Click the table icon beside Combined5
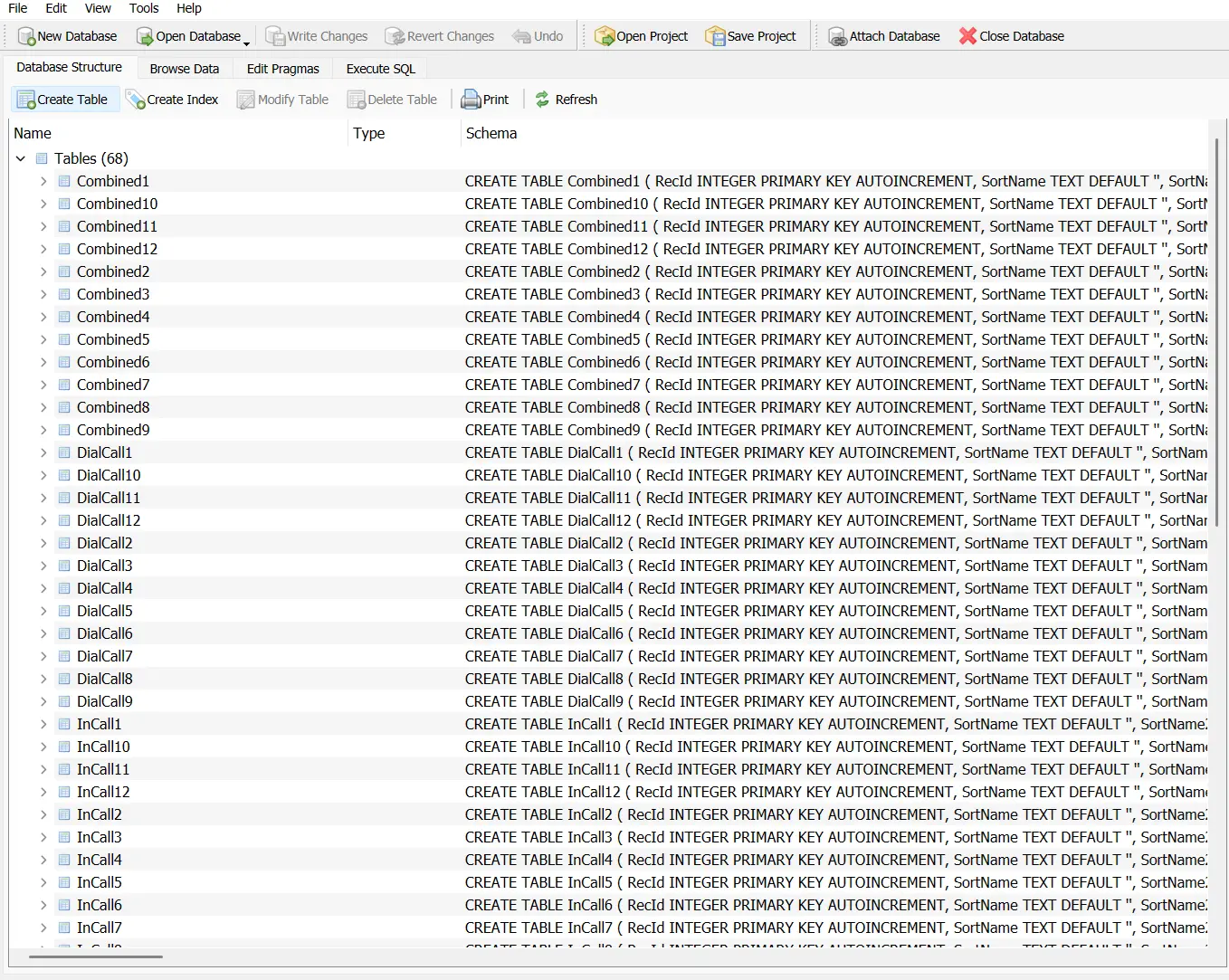Screen dimensions: 1229x980 (64, 339)
